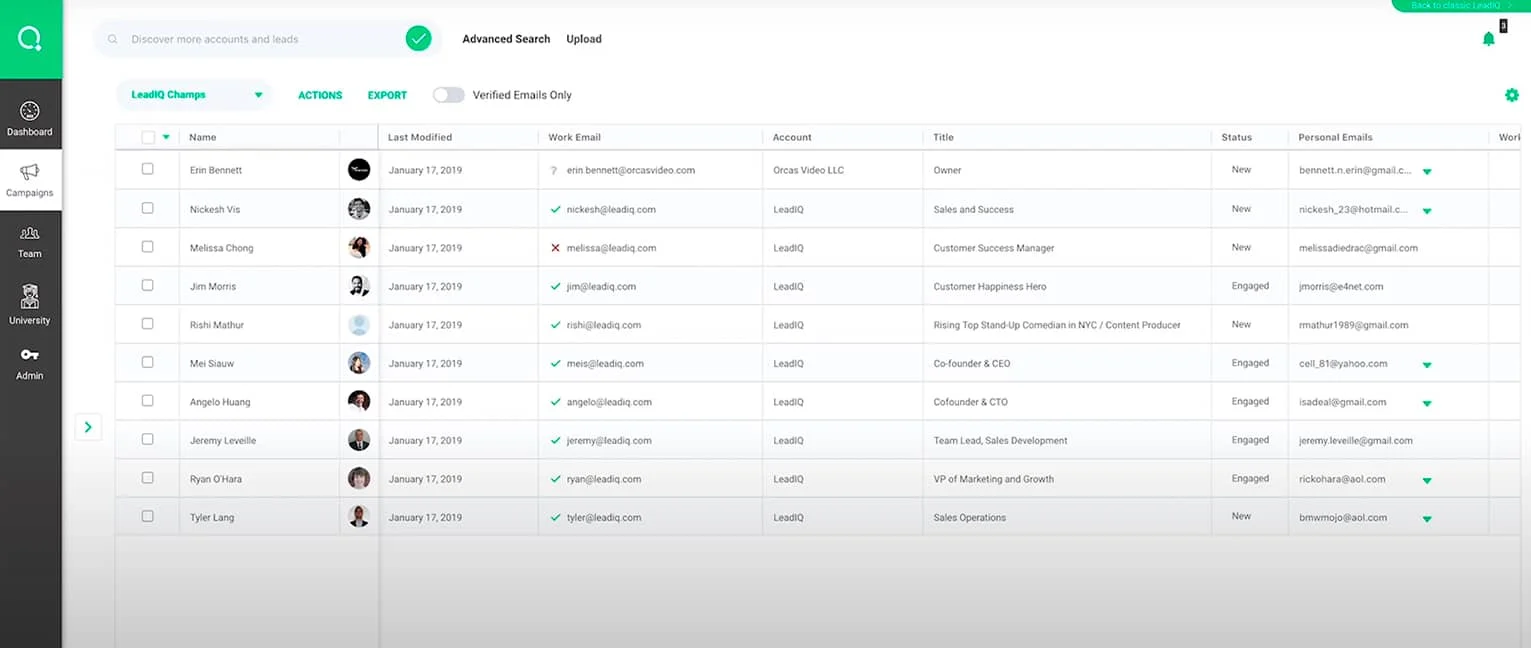
Task: Switch to Campaigns in the sidebar
Action: (x=30, y=179)
